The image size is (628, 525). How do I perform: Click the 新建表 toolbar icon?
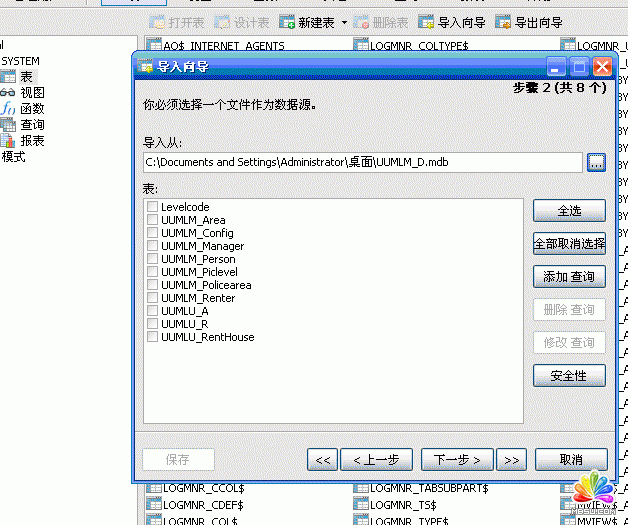pyautogui.click(x=287, y=21)
